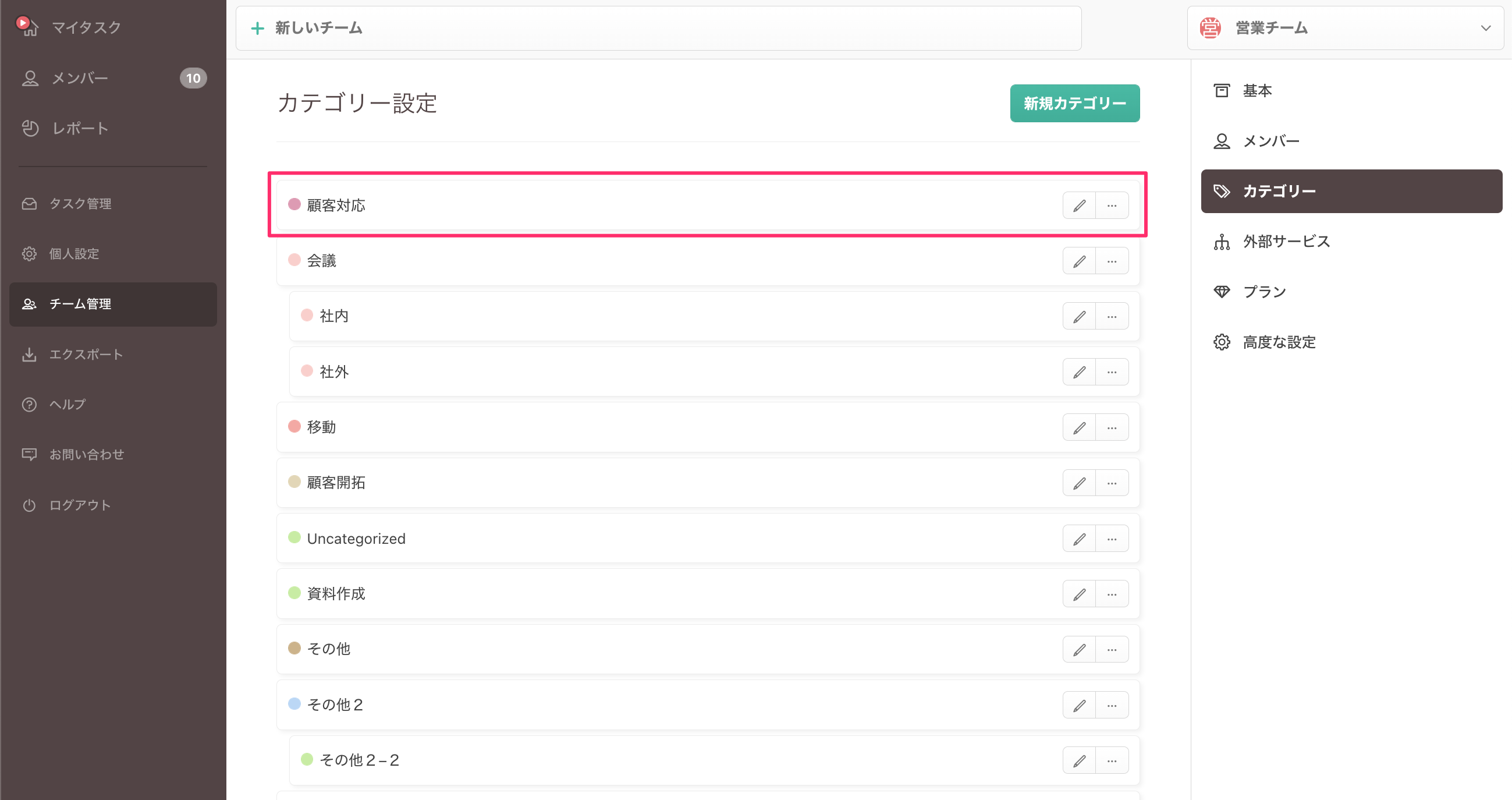Open the 顧客開拓 more options menu

tap(1112, 483)
